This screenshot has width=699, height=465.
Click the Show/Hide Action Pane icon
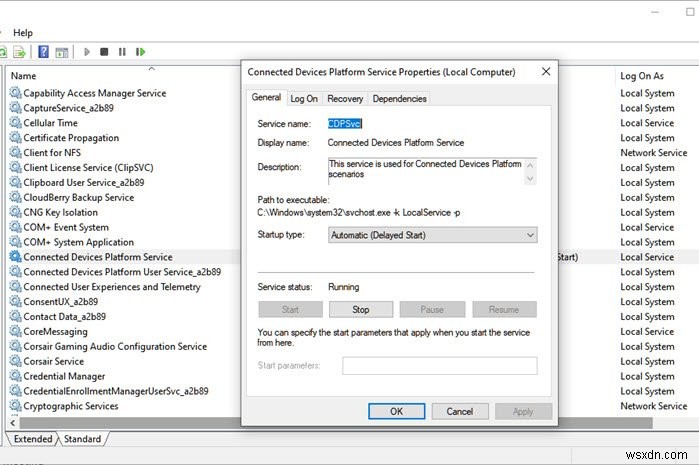[62, 51]
